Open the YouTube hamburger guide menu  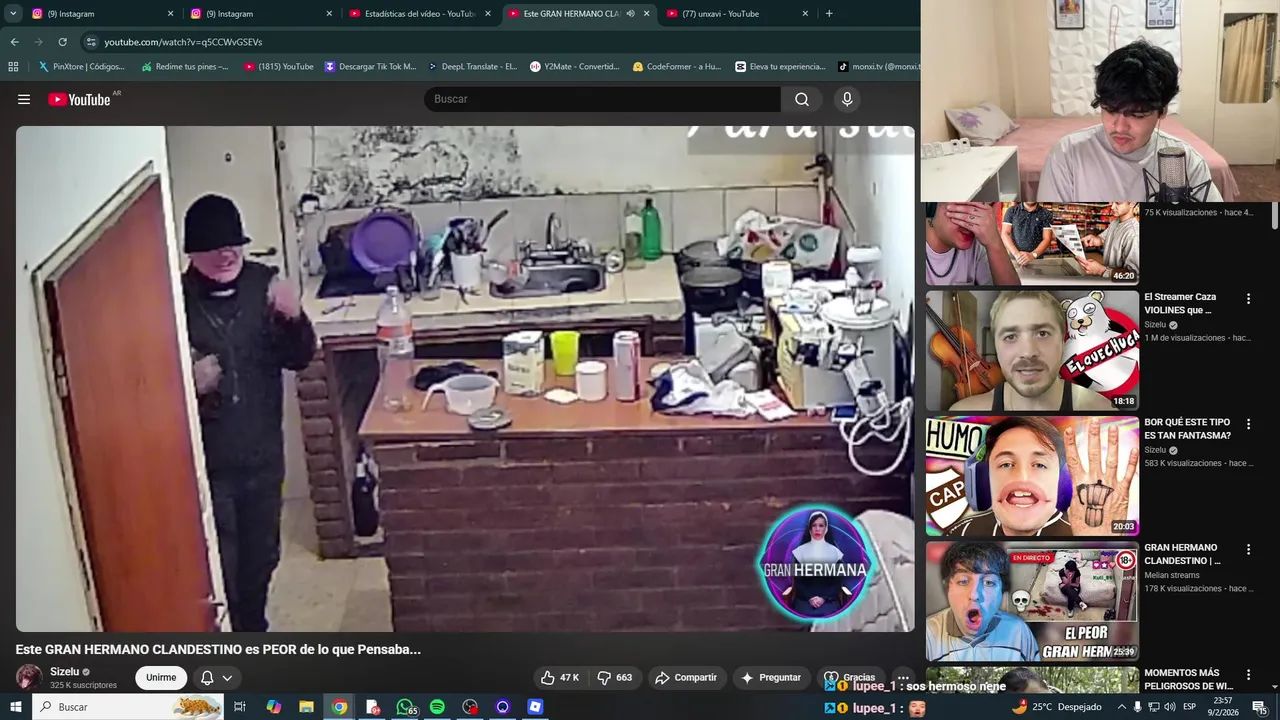(x=24, y=99)
